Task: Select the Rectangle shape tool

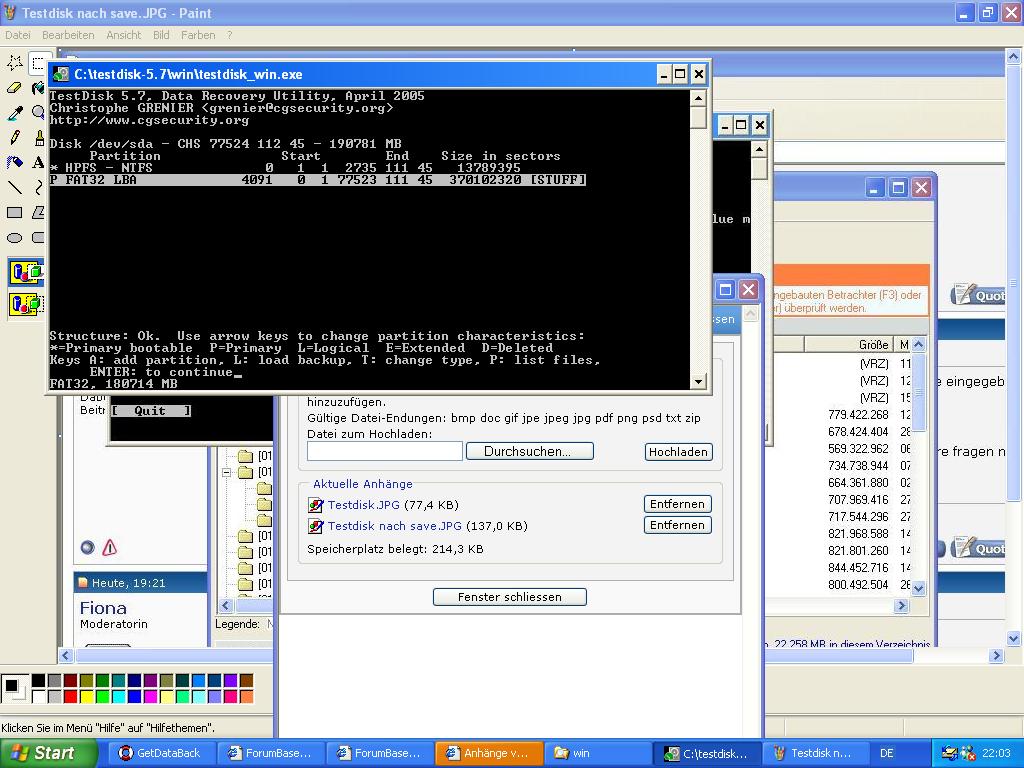Action: (14, 212)
